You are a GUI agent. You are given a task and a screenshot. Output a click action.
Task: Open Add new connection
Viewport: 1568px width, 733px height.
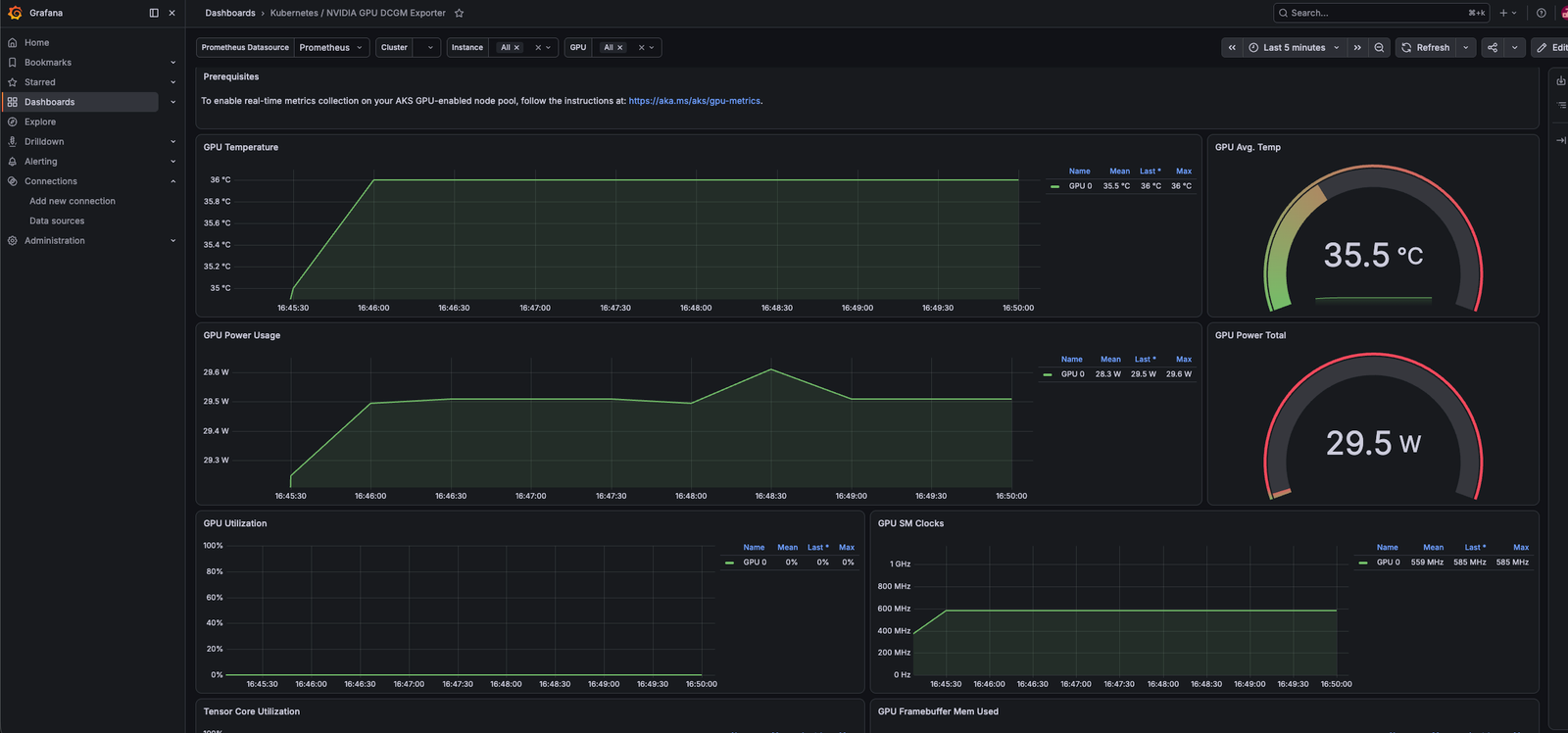[x=73, y=201]
